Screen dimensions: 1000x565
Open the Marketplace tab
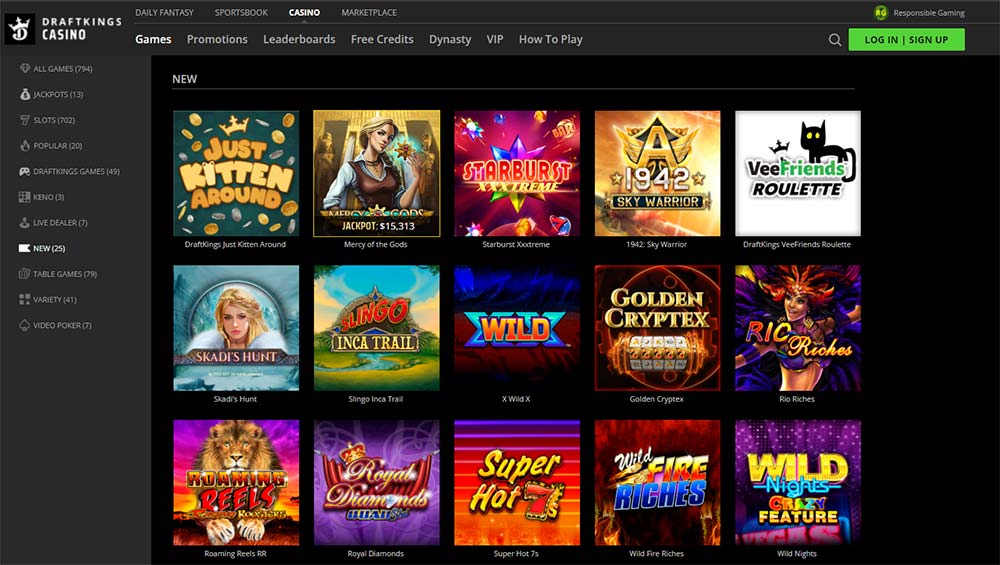point(369,12)
